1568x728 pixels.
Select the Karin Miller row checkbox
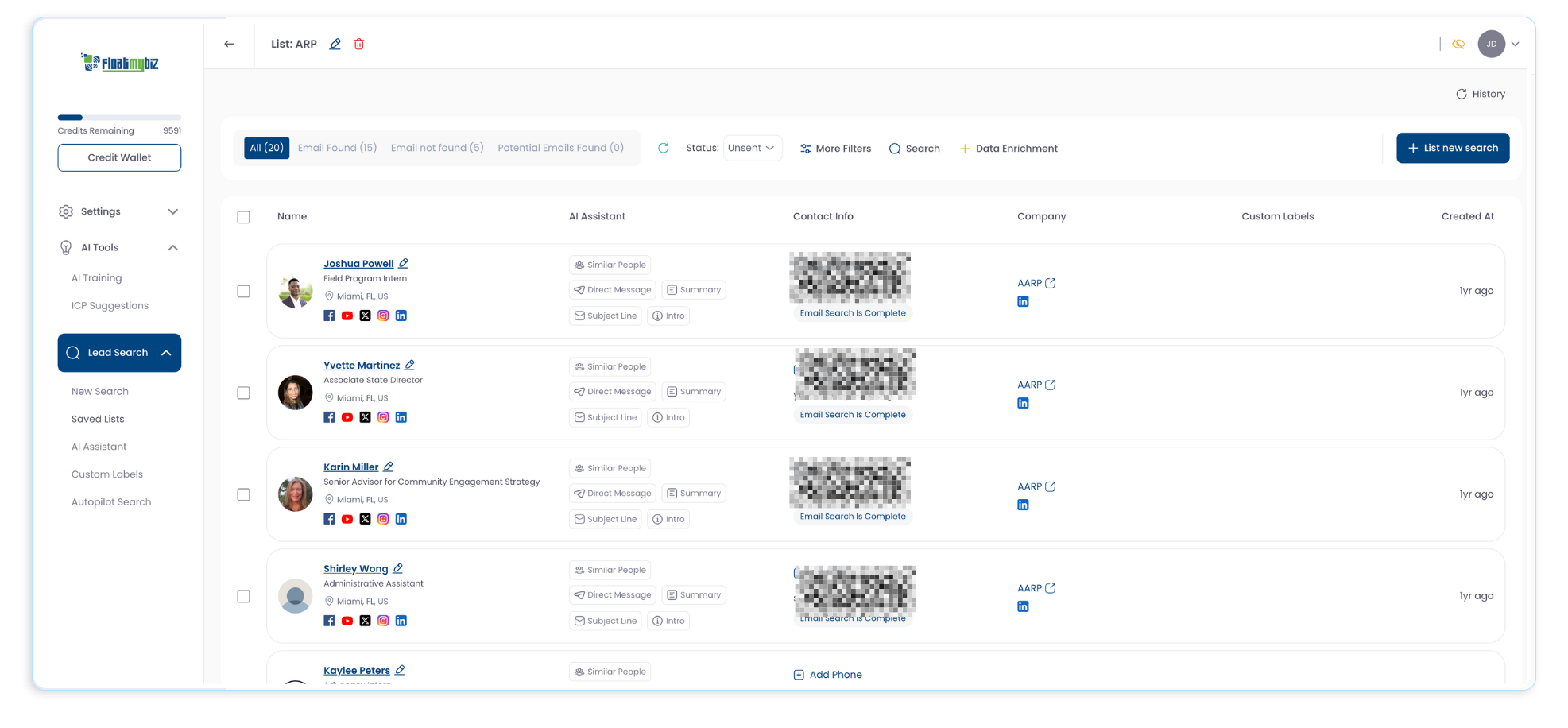(244, 494)
